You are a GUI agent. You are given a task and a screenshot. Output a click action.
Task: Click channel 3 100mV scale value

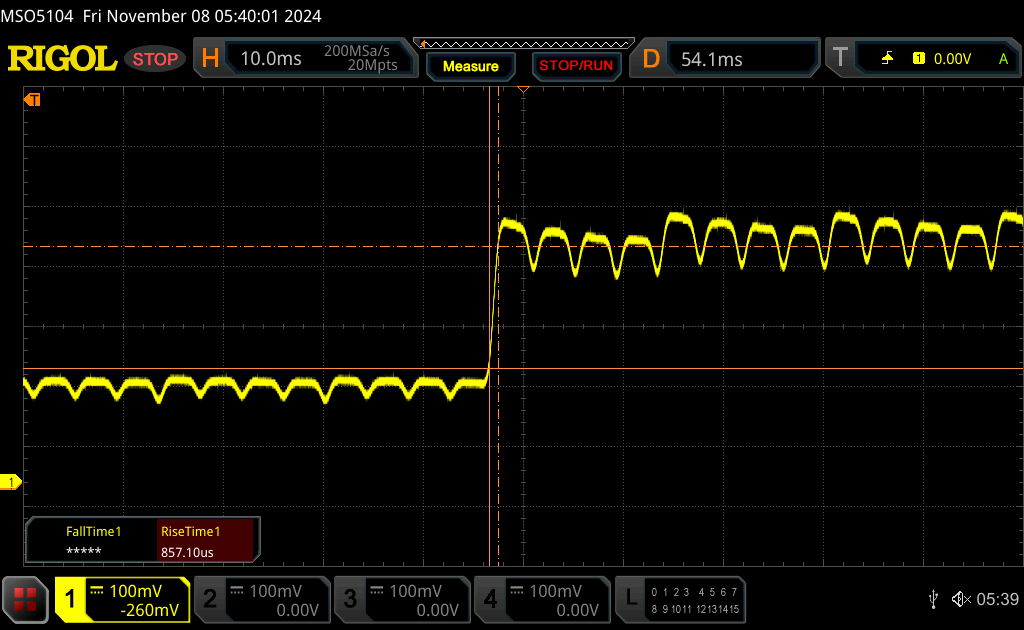pos(415,591)
